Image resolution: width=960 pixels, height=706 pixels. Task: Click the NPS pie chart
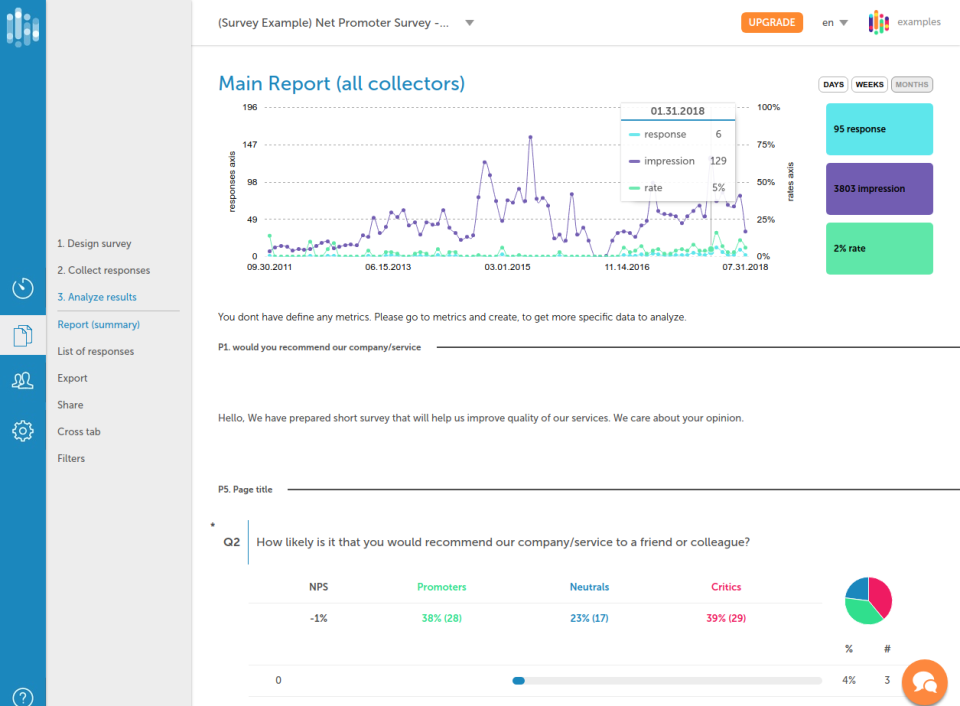click(868, 600)
